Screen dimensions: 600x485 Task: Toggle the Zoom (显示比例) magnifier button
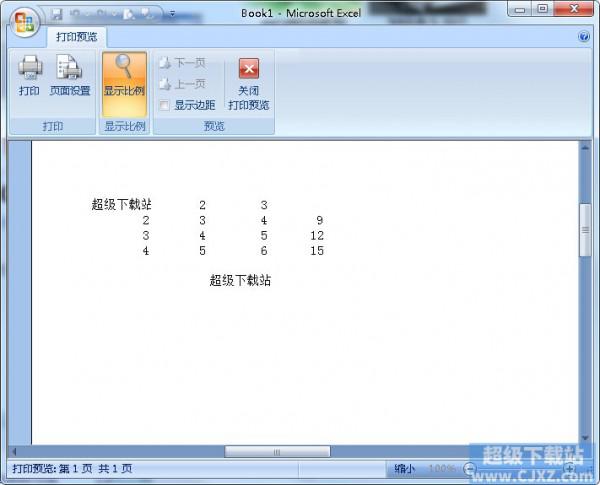point(124,76)
